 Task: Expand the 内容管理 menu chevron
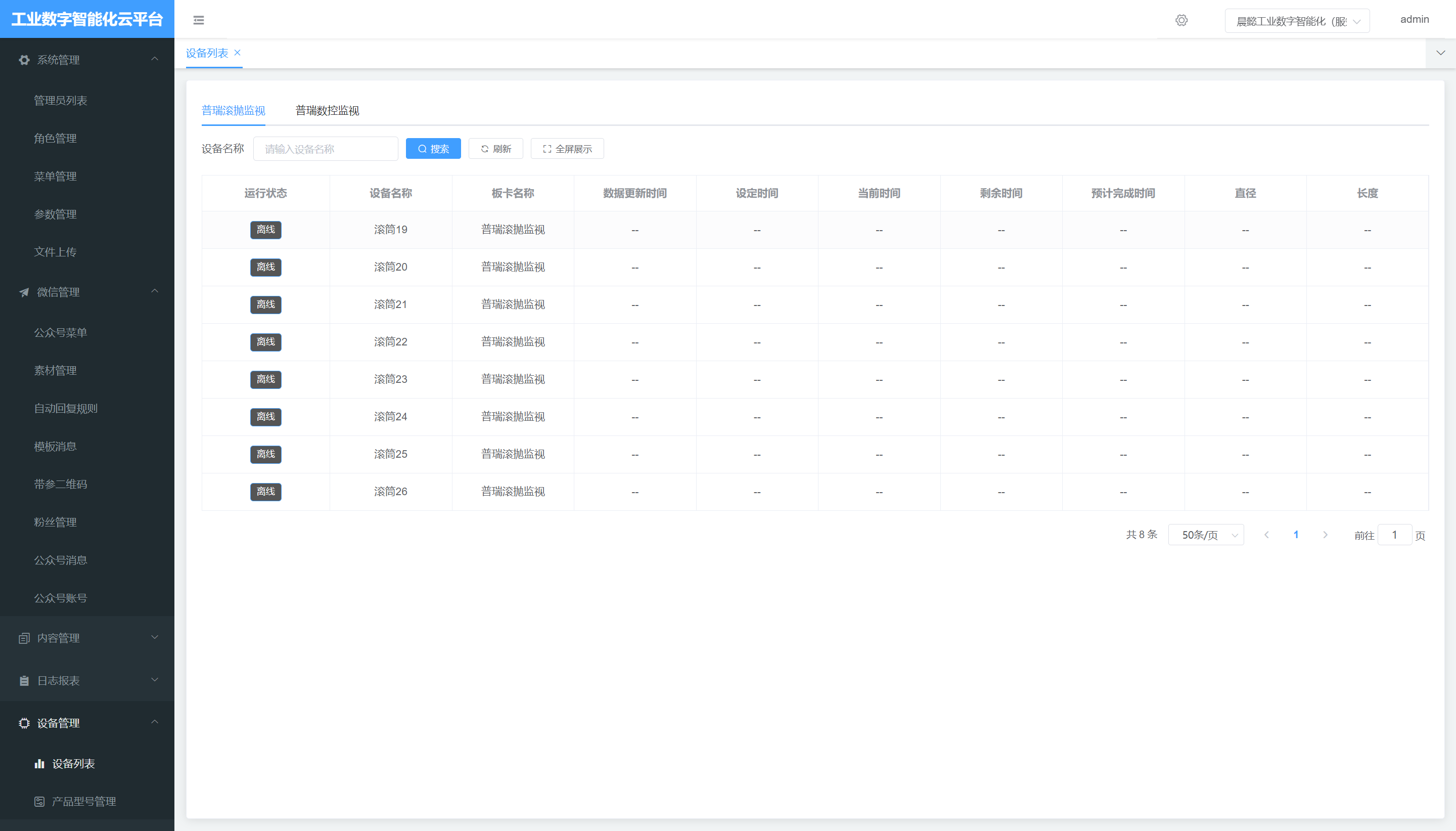click(x=155, y=637)
